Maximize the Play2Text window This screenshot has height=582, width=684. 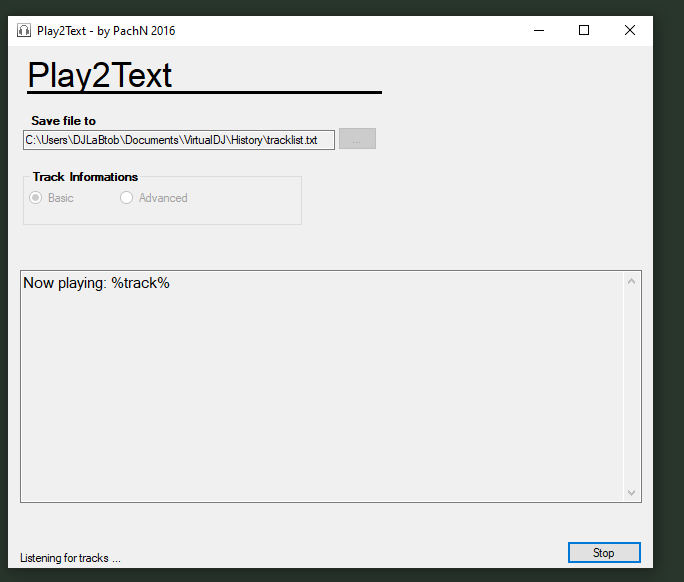click(x=584, y=31)
